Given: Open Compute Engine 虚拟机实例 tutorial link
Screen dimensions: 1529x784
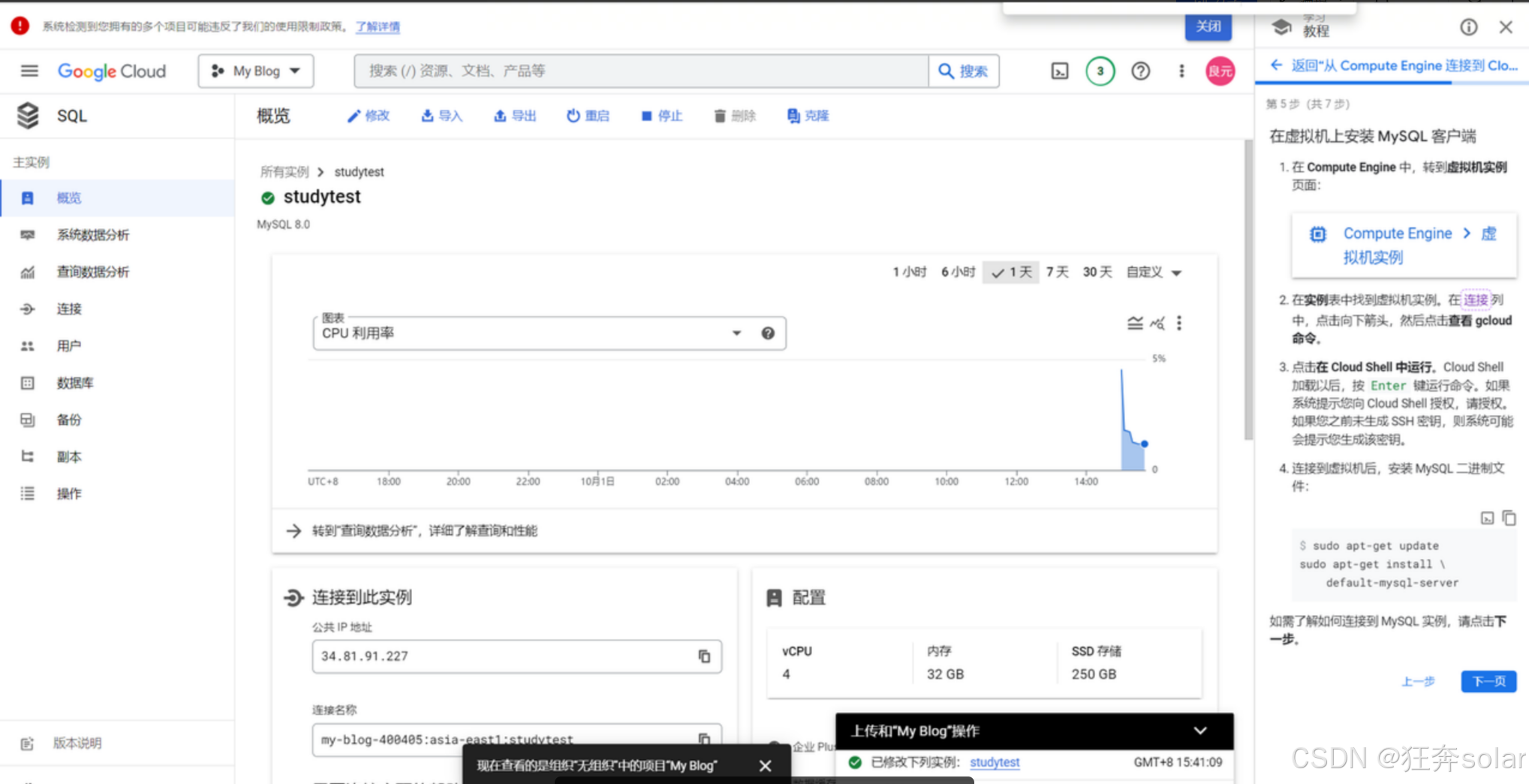Looking at the screenshot, I should coord(1404,245).
